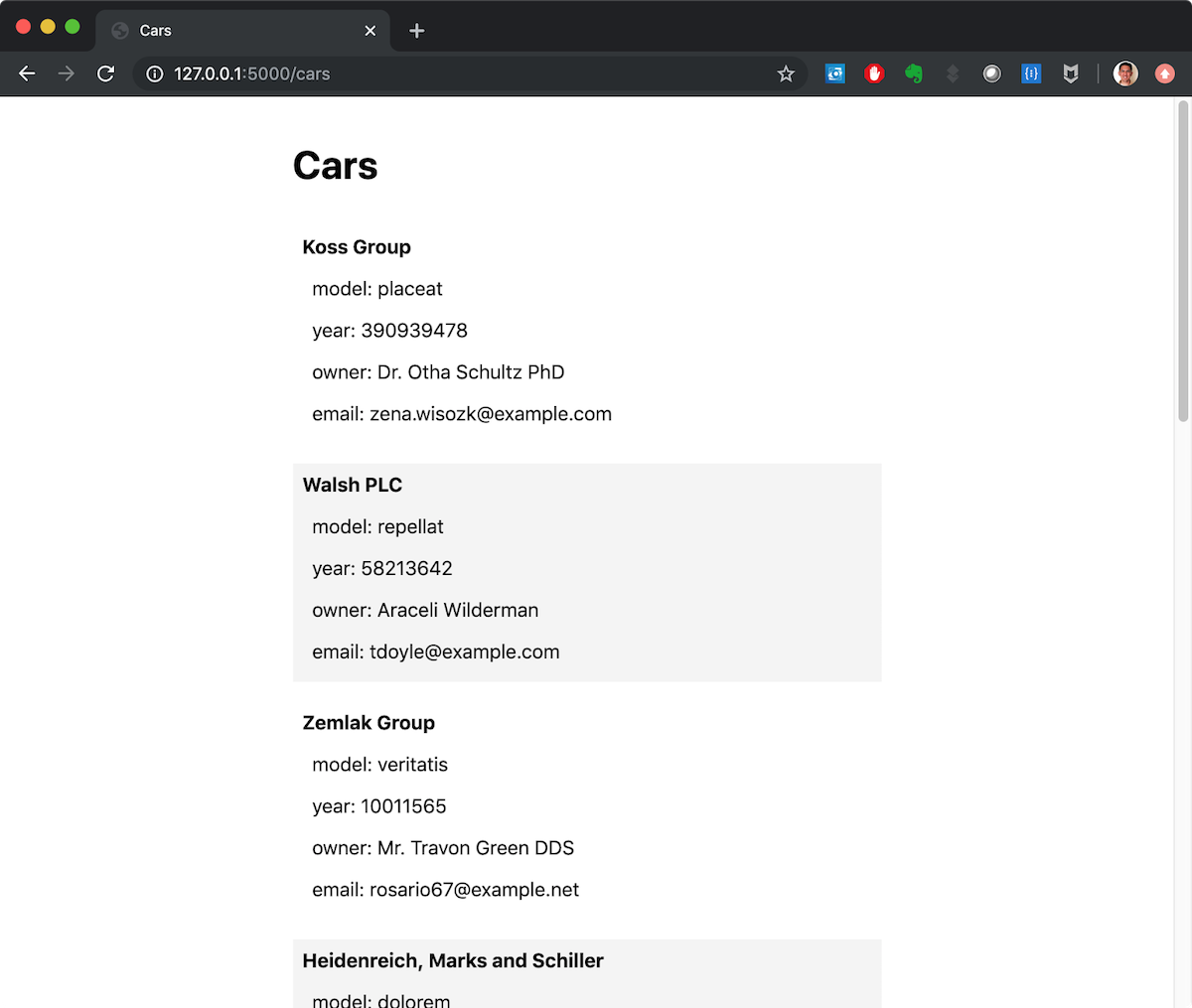Viewport: 1192px width, 1008px height.
Task: Open the user profile avatar
Action: (1125, 73)
